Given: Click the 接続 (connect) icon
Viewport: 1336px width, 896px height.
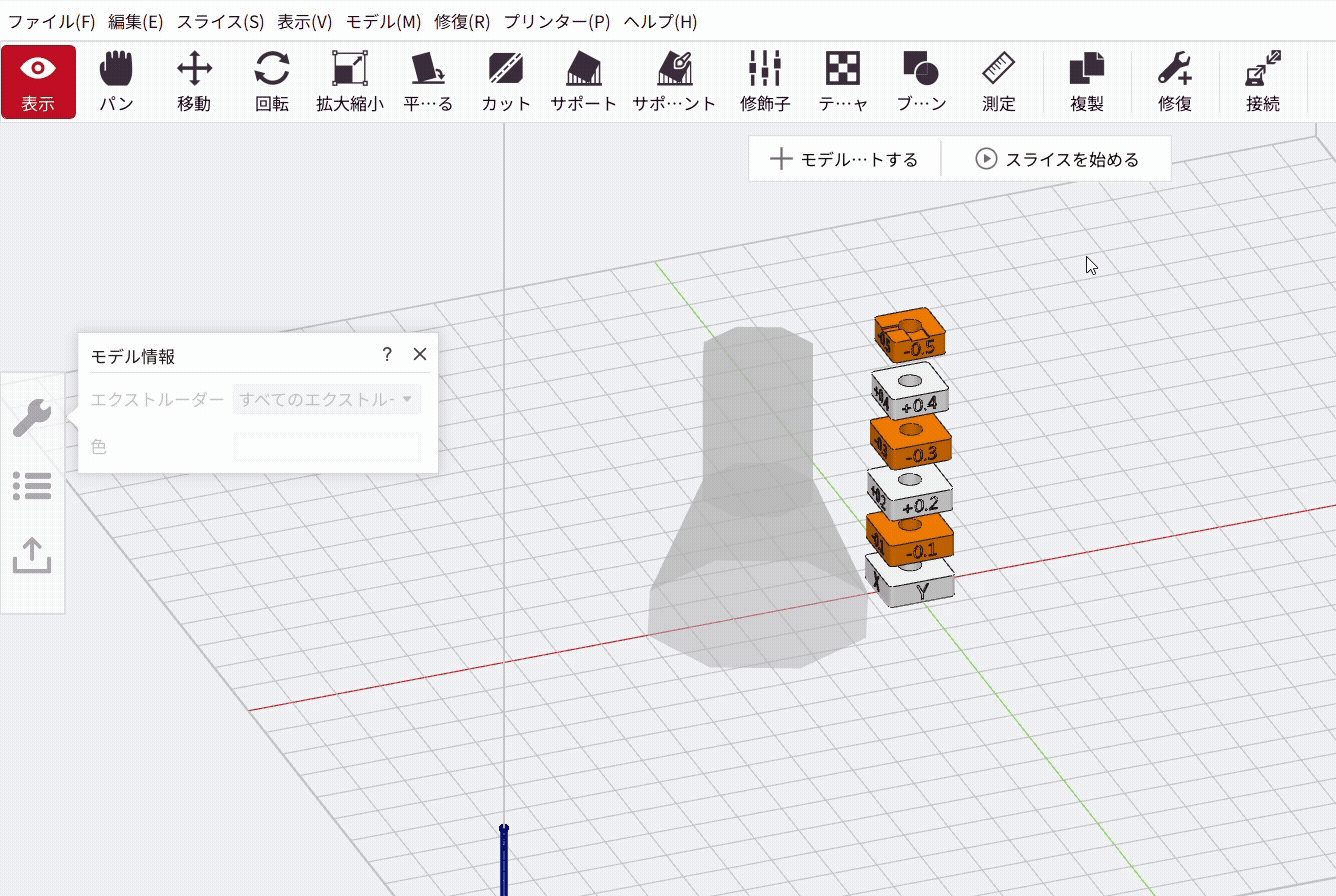Looking at the screenshot, I should 1263,82.
